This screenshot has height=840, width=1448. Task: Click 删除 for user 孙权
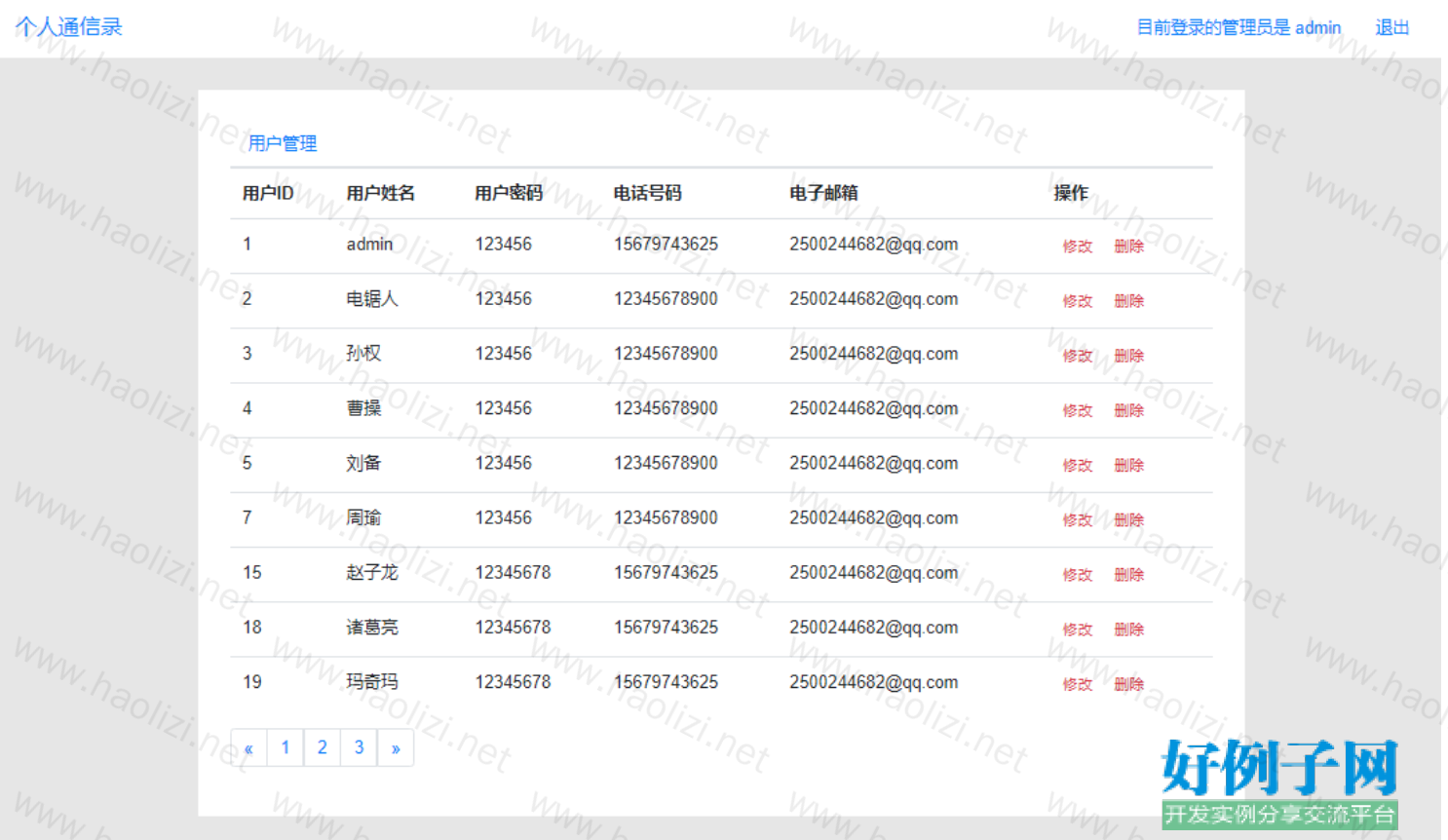(1128, 356)
